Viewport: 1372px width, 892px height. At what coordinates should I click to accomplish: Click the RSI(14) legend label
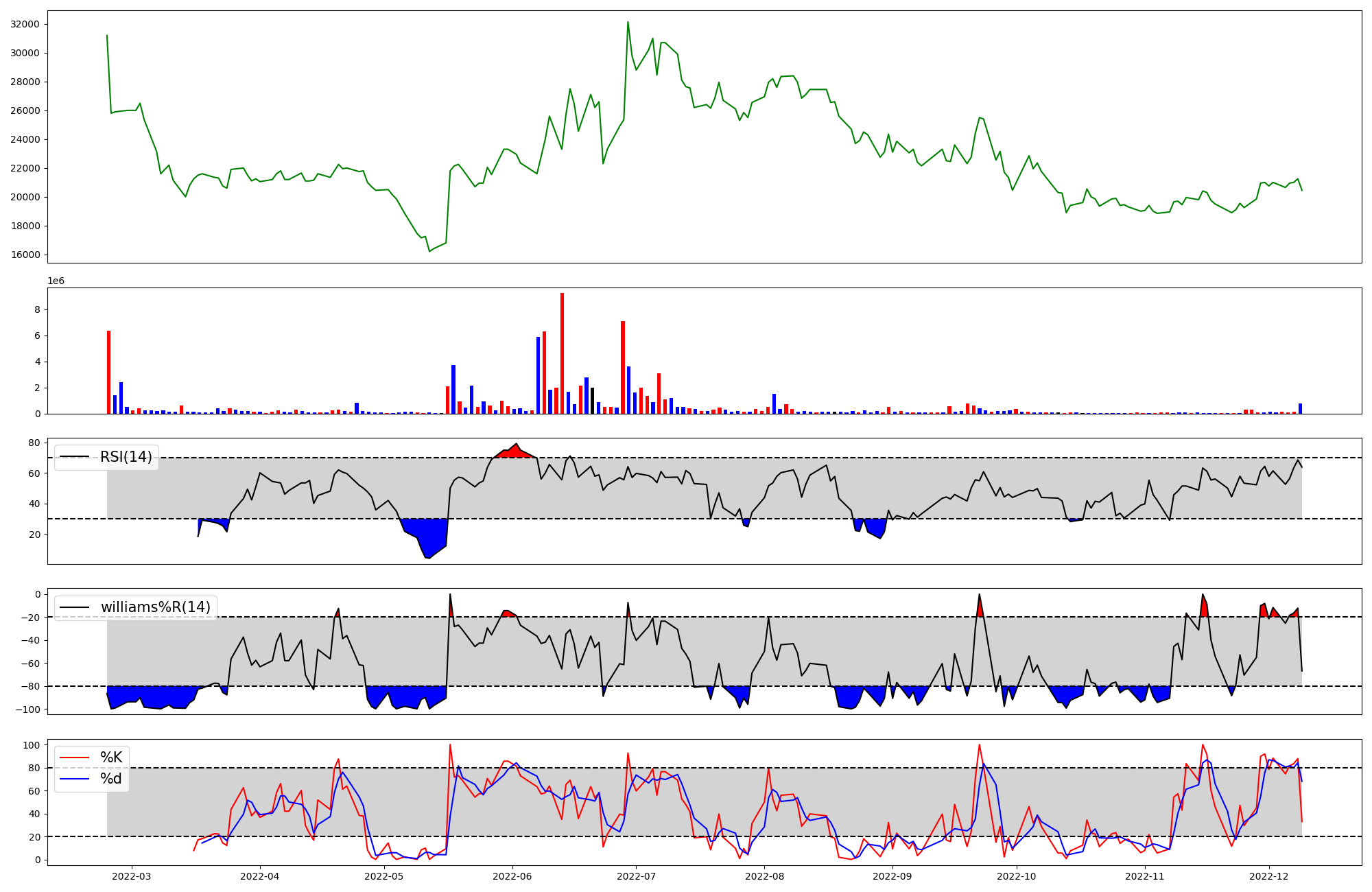pyautogui.click(x=126, y=457)
